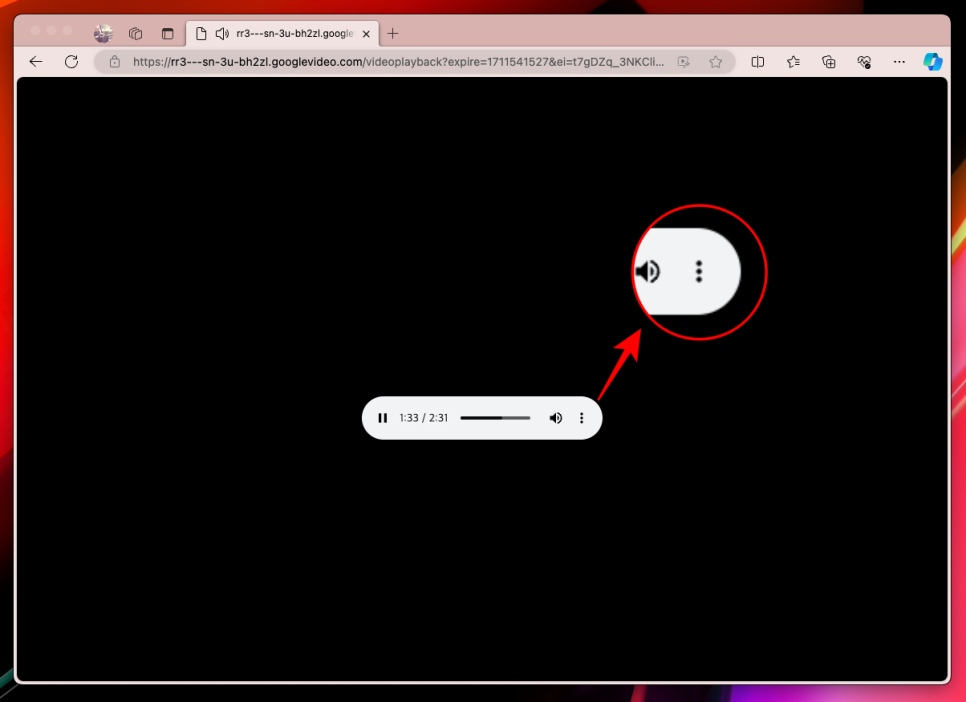
Task: Open the Workspaces icon
Action: point(136,33)
